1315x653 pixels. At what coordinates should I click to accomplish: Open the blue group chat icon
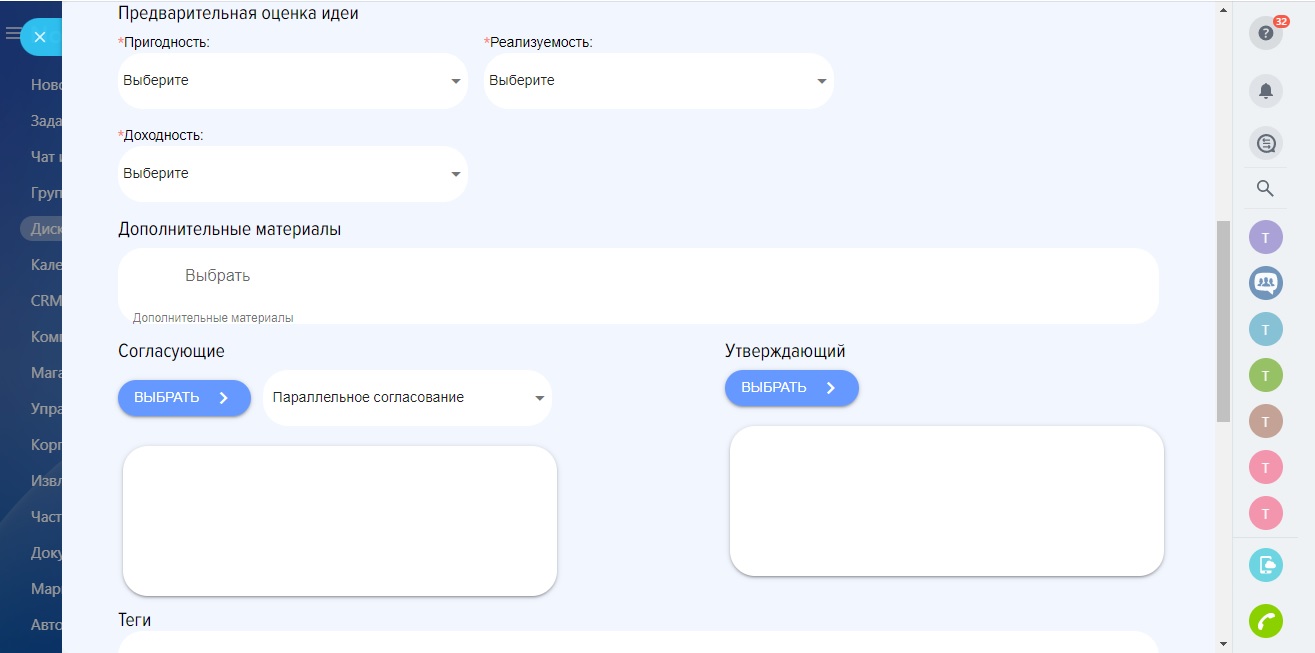tap(1265, 283)
